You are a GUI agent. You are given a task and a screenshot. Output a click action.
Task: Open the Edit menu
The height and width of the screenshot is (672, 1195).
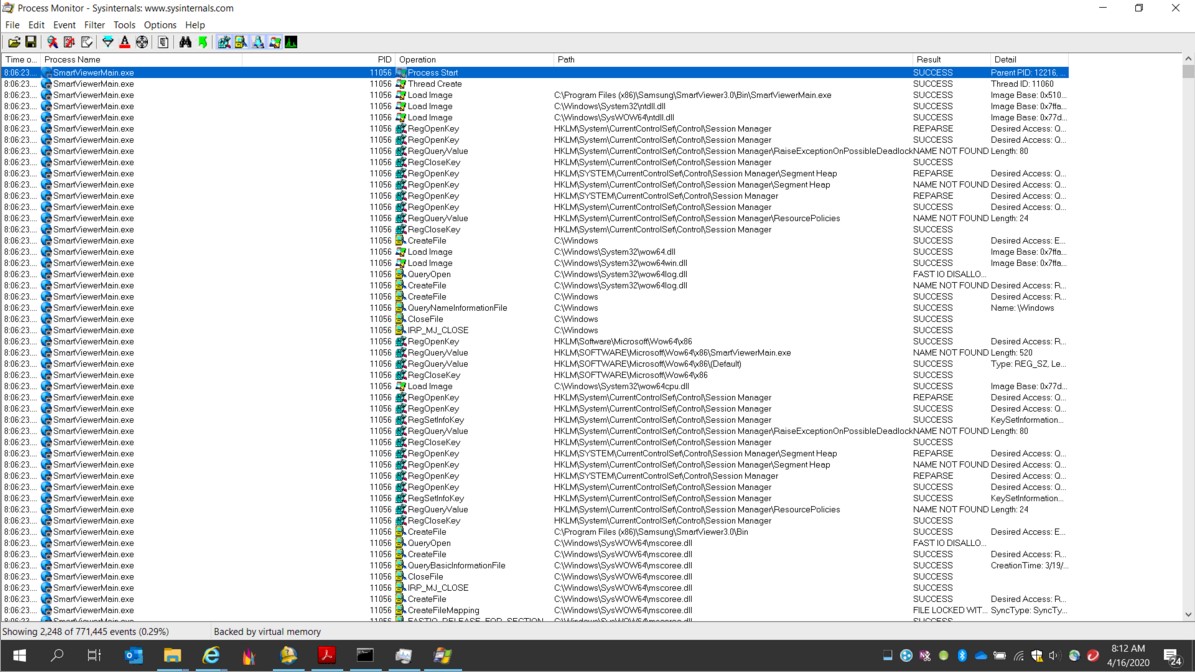coord(36,24)
